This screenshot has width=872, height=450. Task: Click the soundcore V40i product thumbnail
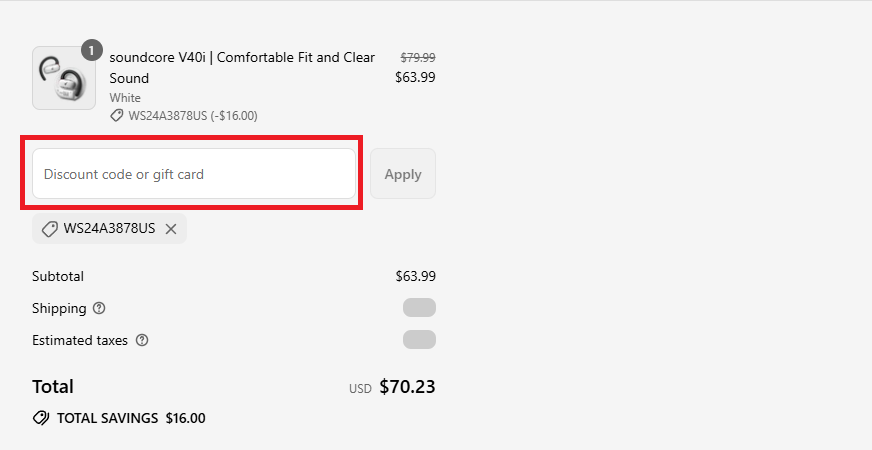click(x=64, y=78)
